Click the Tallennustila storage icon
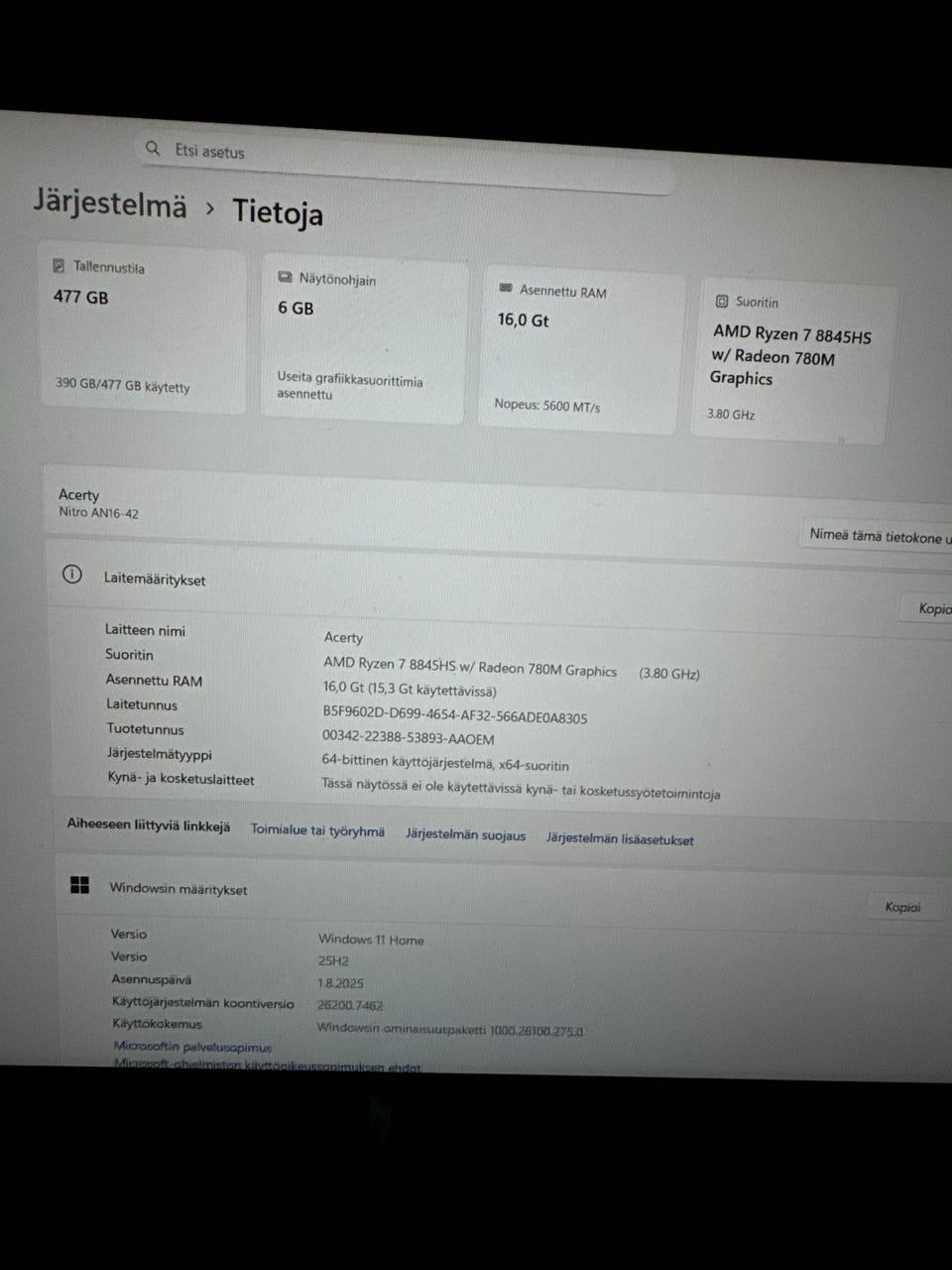The height and width of the screenshot is (1270, 952). 60,264
